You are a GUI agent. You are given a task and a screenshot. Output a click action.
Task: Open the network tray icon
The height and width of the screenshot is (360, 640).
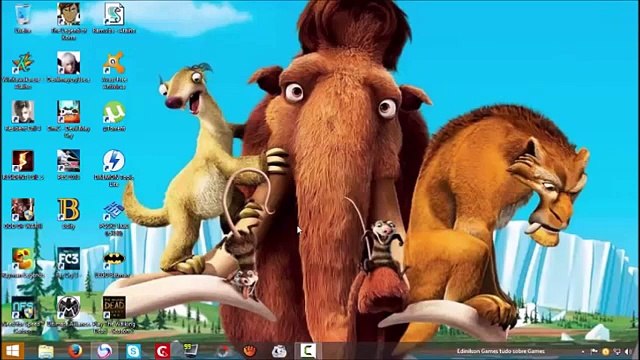click(617, 351)
